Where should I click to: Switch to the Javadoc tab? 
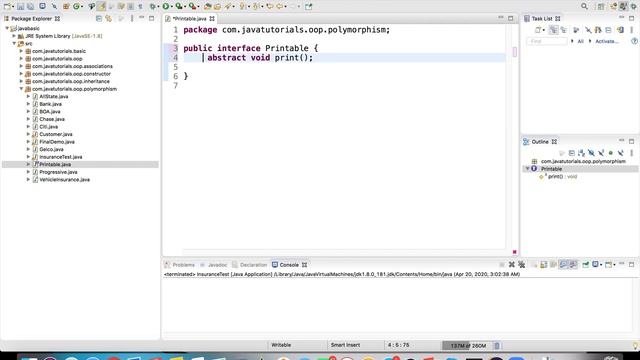(214, 265)
